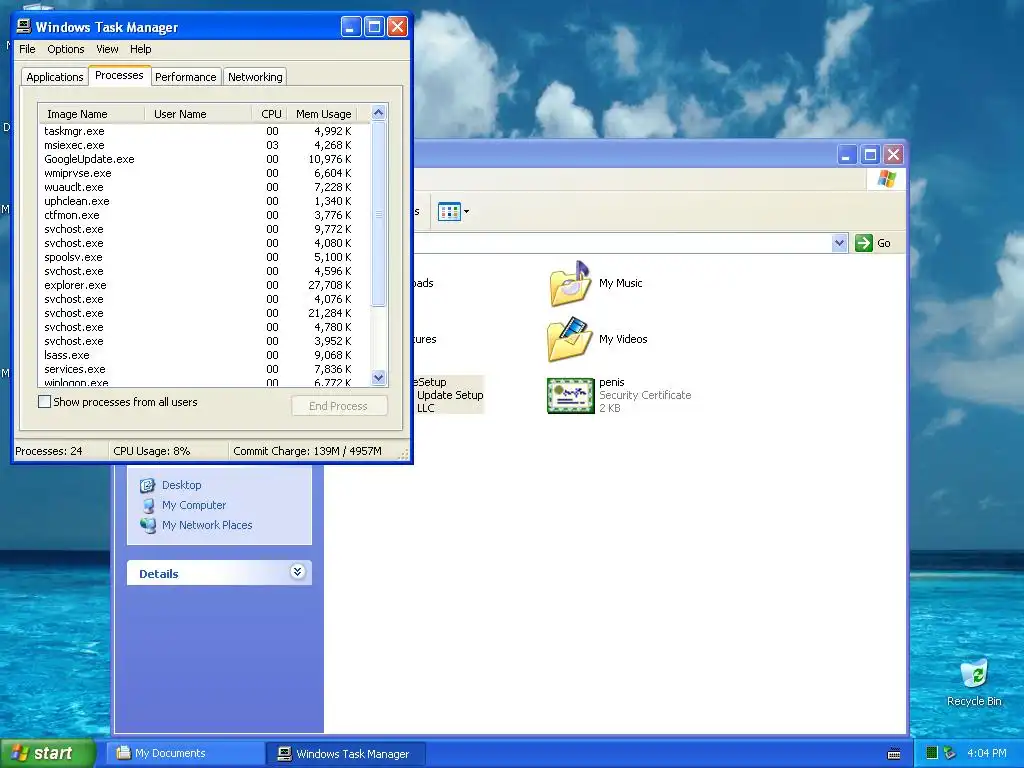
Task: Sort by the Mem Usage column header
Action: 323,114
